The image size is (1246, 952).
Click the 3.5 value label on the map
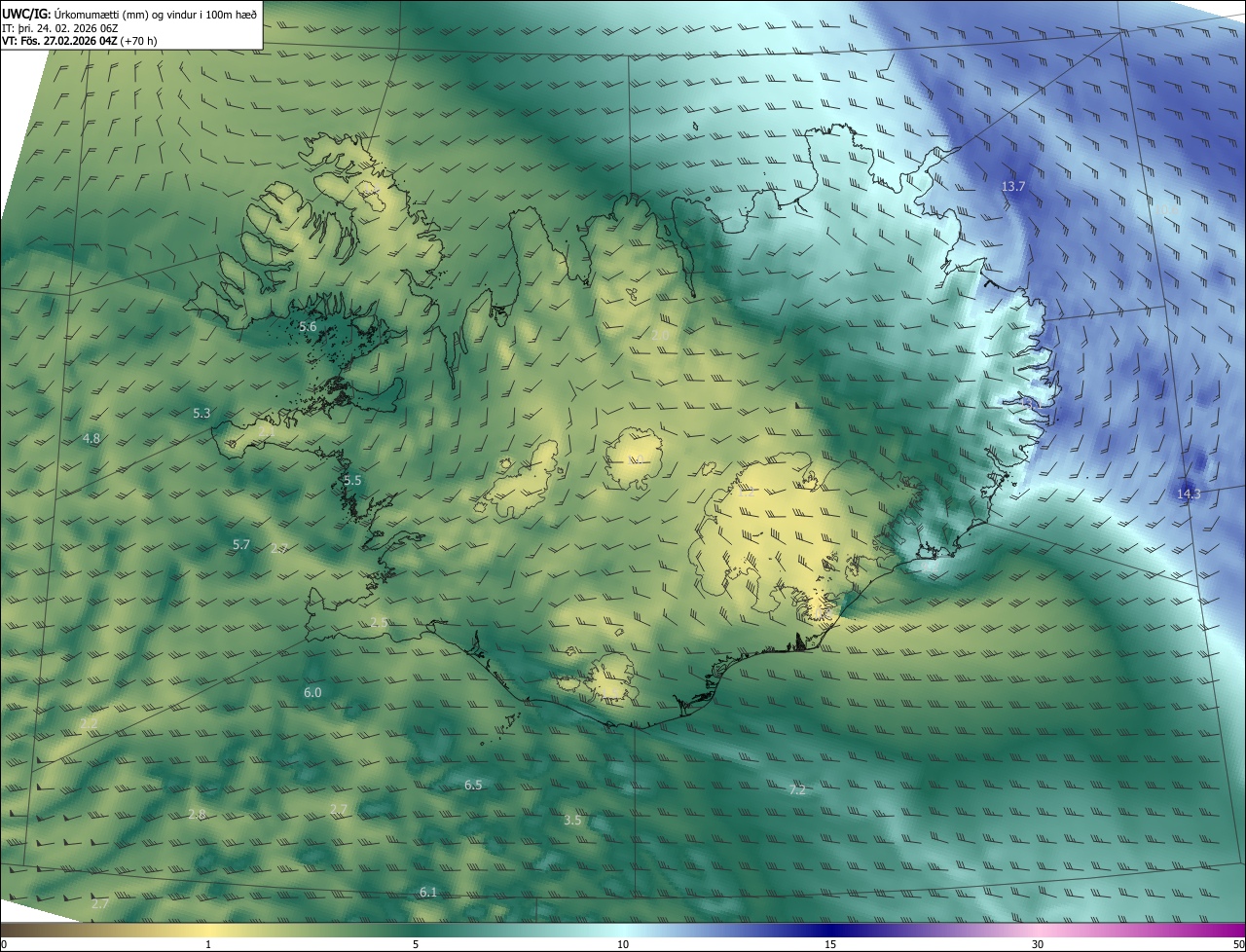click(572, 820)
